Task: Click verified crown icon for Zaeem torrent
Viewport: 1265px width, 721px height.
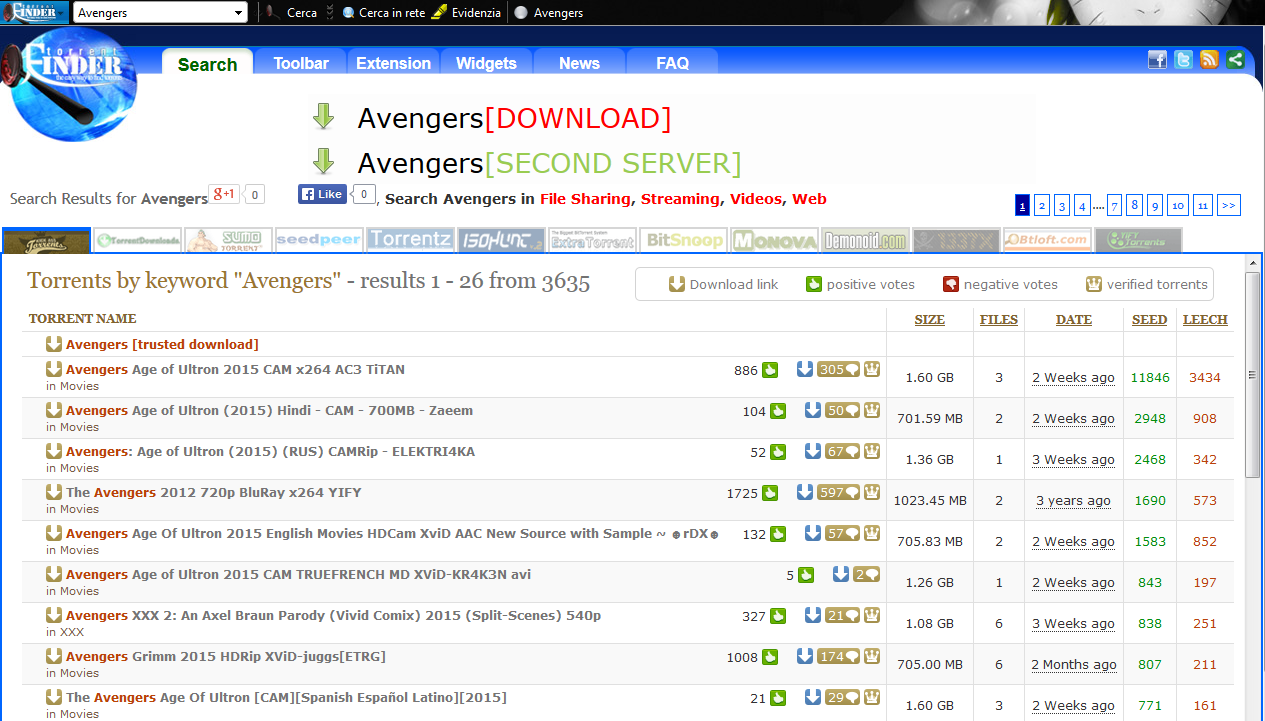Action: coord(872,410)
